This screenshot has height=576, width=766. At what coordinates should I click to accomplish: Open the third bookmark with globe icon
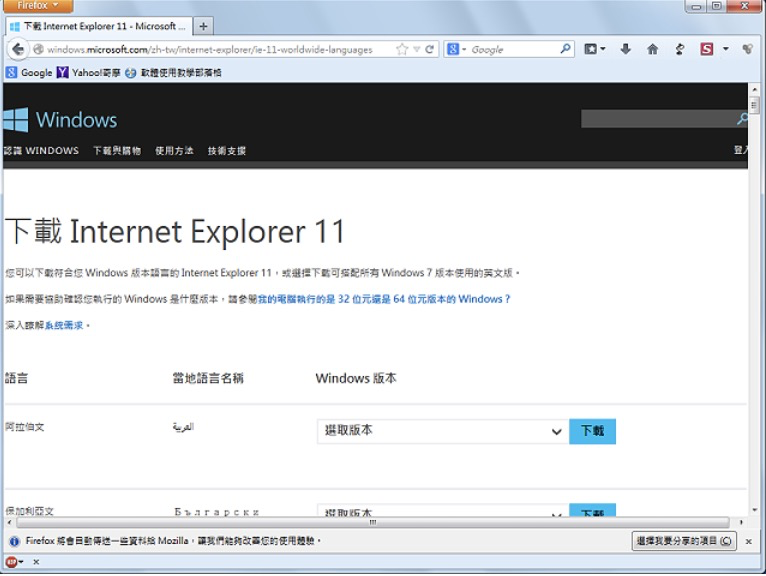click(173, 73)
